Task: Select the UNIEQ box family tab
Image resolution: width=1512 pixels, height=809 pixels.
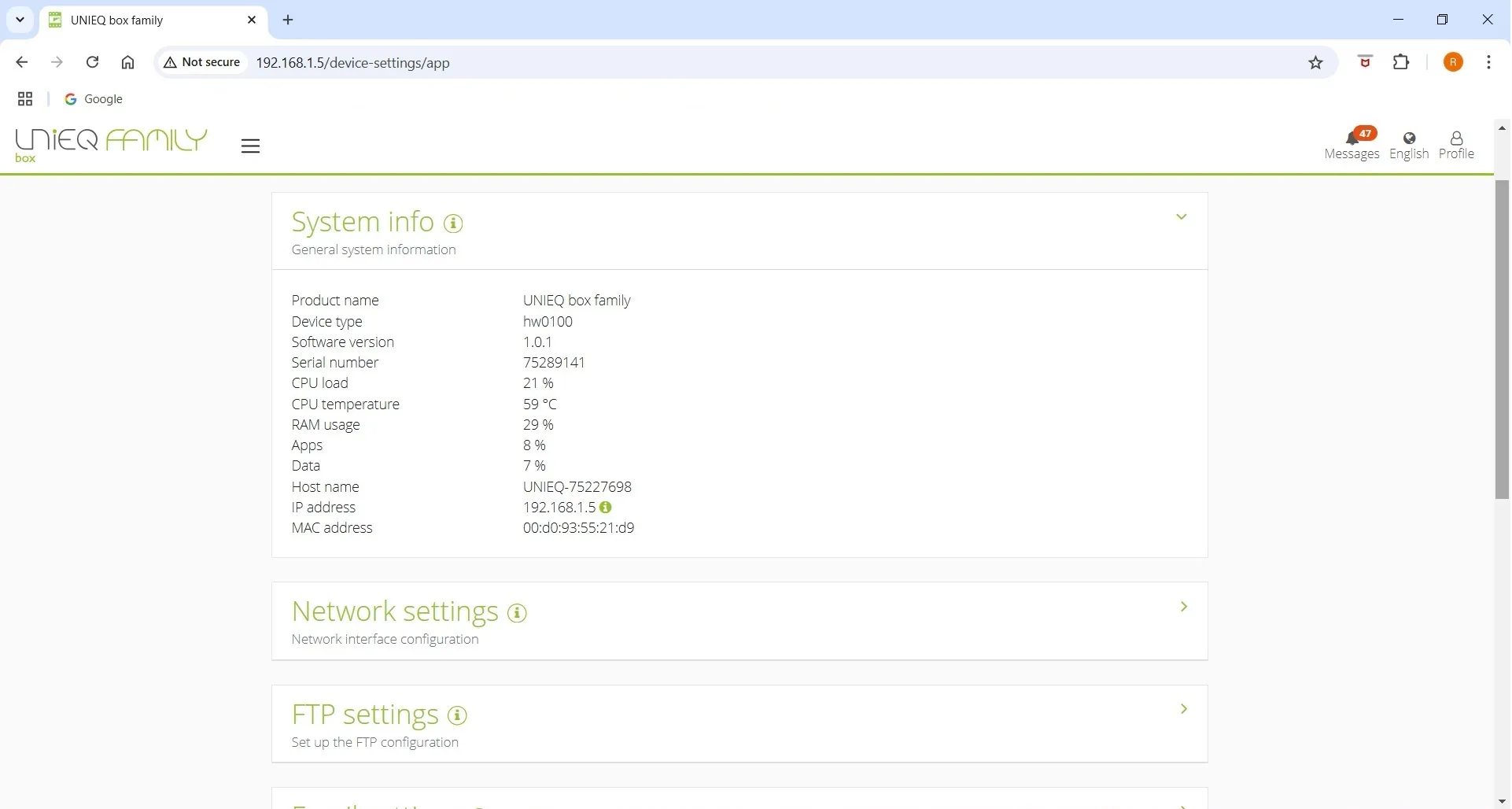Action: click(153, 21)
